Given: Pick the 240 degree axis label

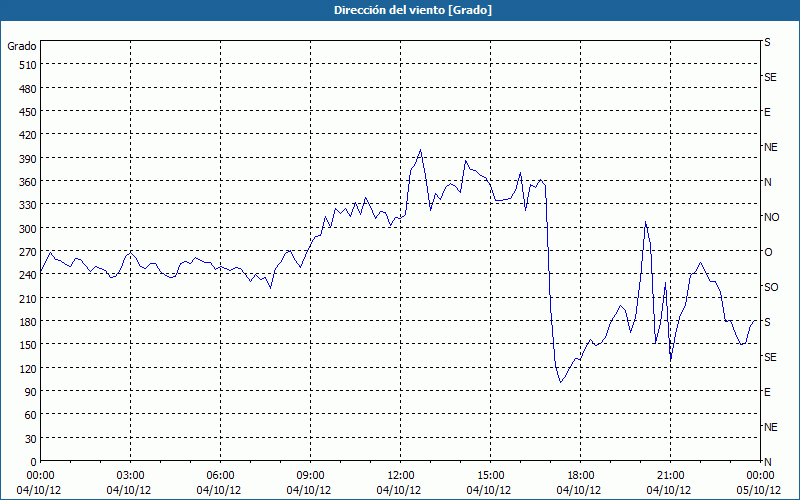Looking at the screenshot, I should [29, 275].
